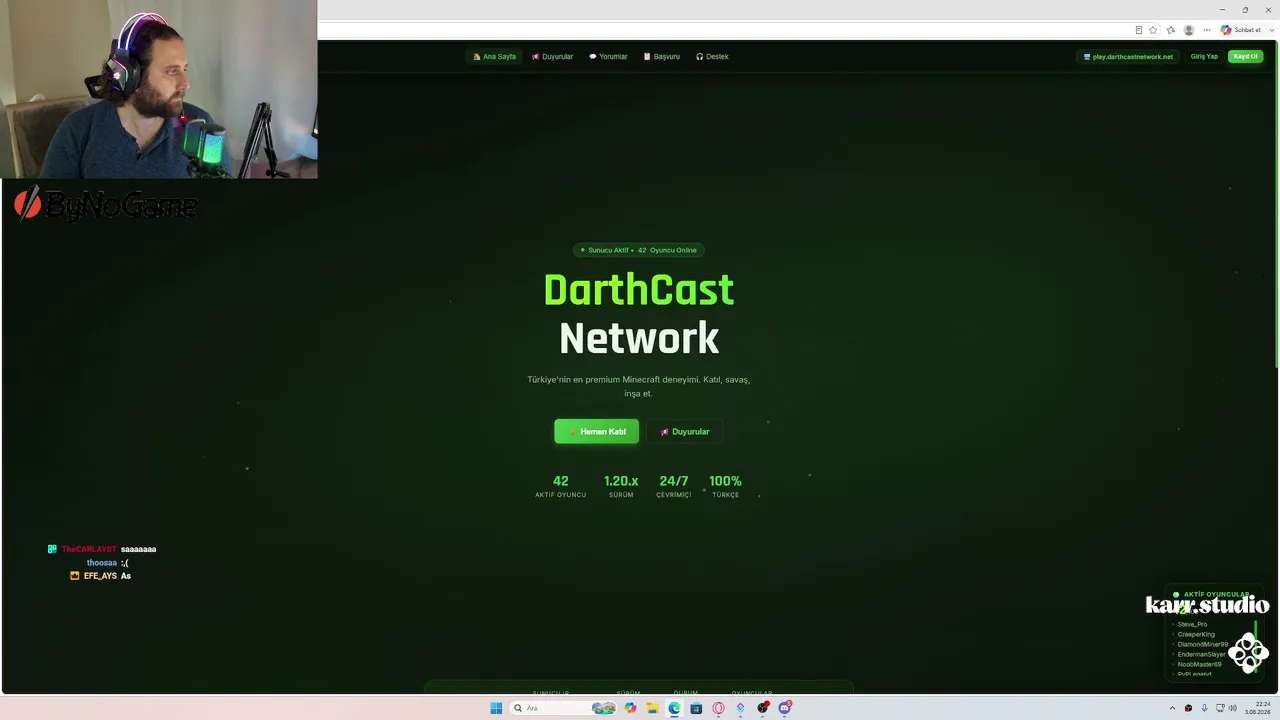Click the 24/7 Çevrimiçi stat
This screenshot has height=720, width=1280.
click(x=674, y=487)
